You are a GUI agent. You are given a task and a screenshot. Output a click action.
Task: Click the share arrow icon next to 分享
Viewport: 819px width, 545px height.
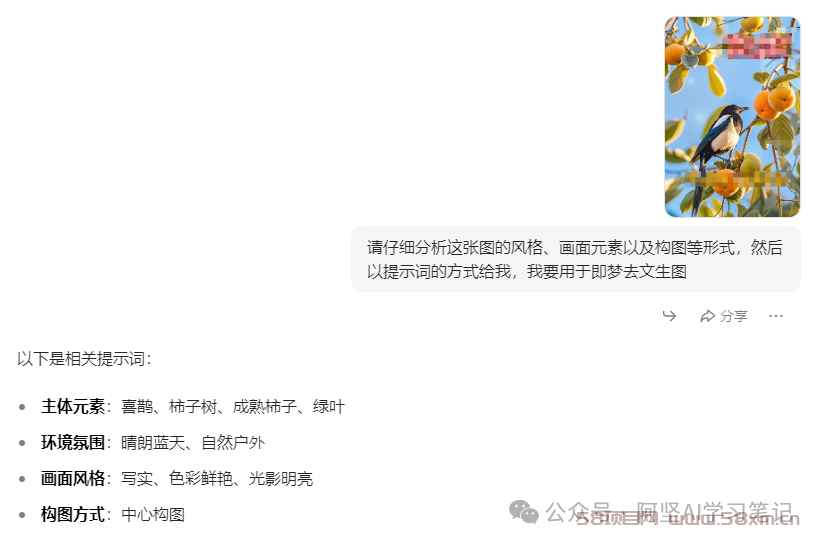(707, 316)
